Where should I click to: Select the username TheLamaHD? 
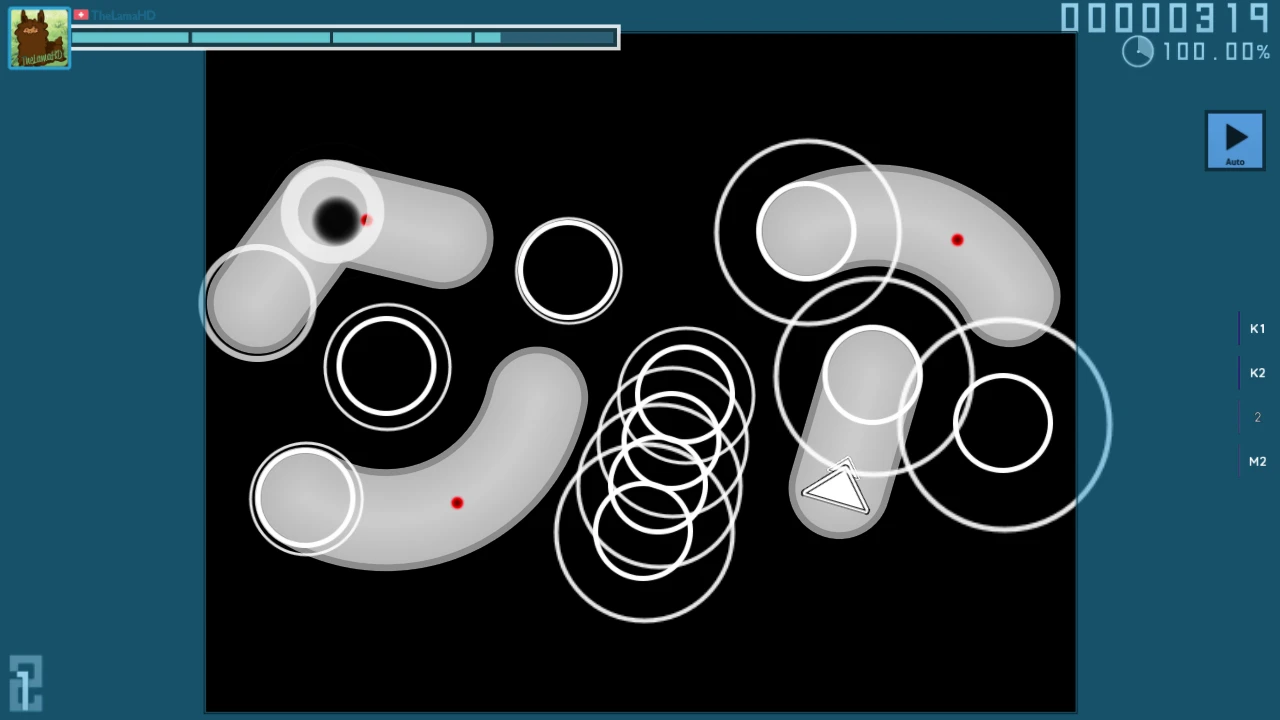(124, 15)
